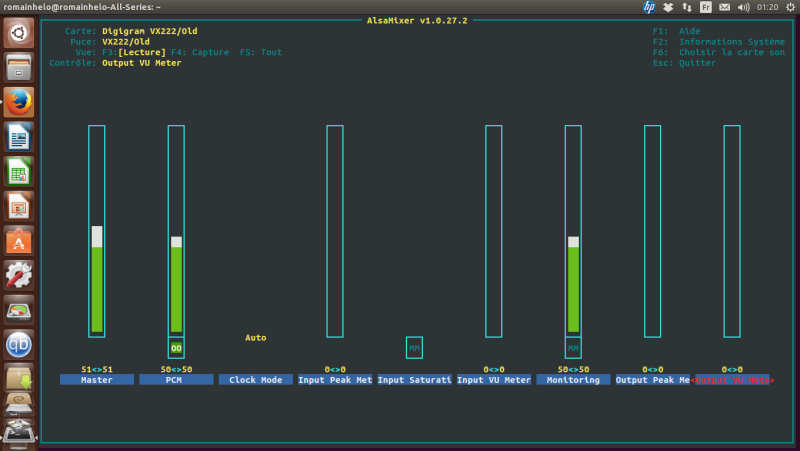The width and height of the screenshot is (800, 451).
Task: Open System Settings gear icon
Action: click(x=19, y=275)
